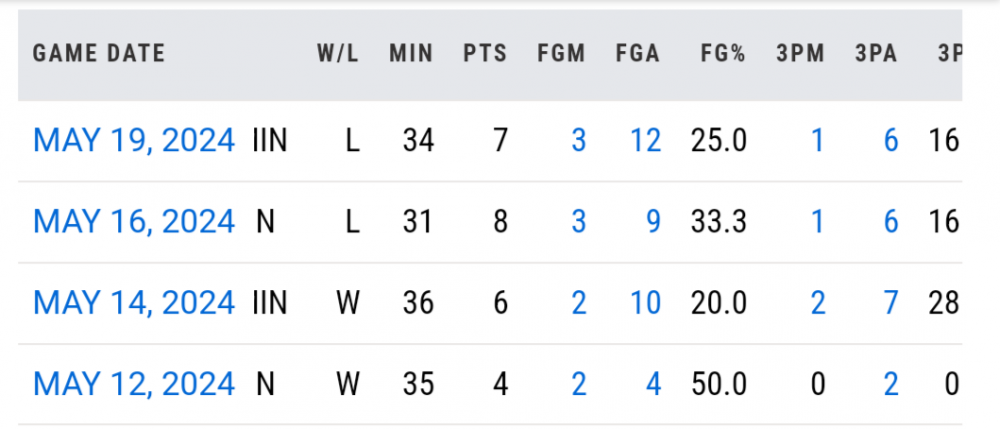Click FGM value 3 for May 16
Image resolution: width=1000 pixels, height=429 pixels.
pos(578,221)
